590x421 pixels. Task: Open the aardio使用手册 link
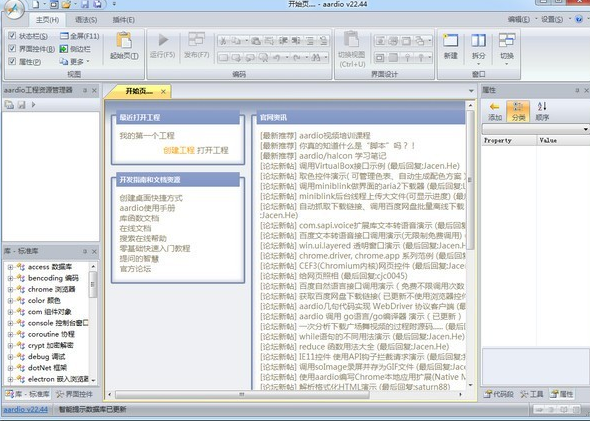(147, 208)
